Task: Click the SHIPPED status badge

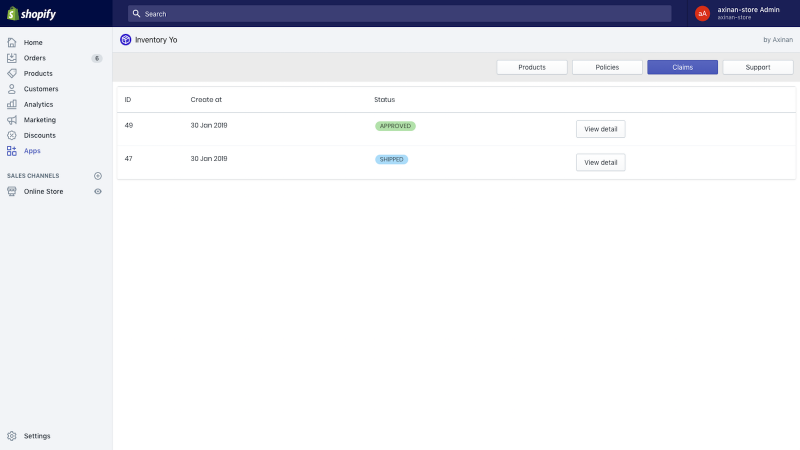Action: [x=391, y=159]
